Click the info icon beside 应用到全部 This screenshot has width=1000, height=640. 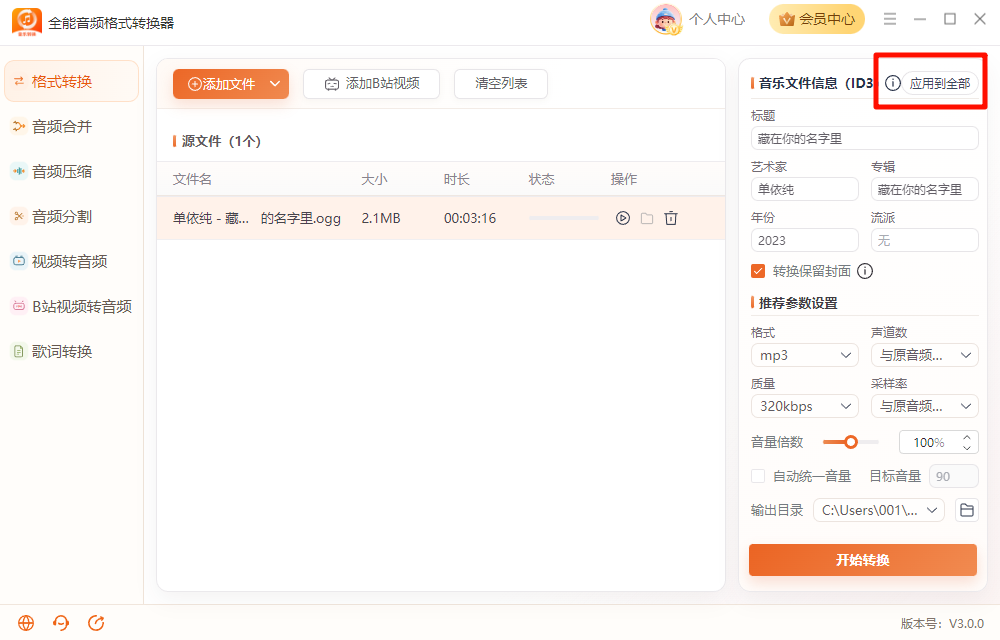click(x=892, y=83)
